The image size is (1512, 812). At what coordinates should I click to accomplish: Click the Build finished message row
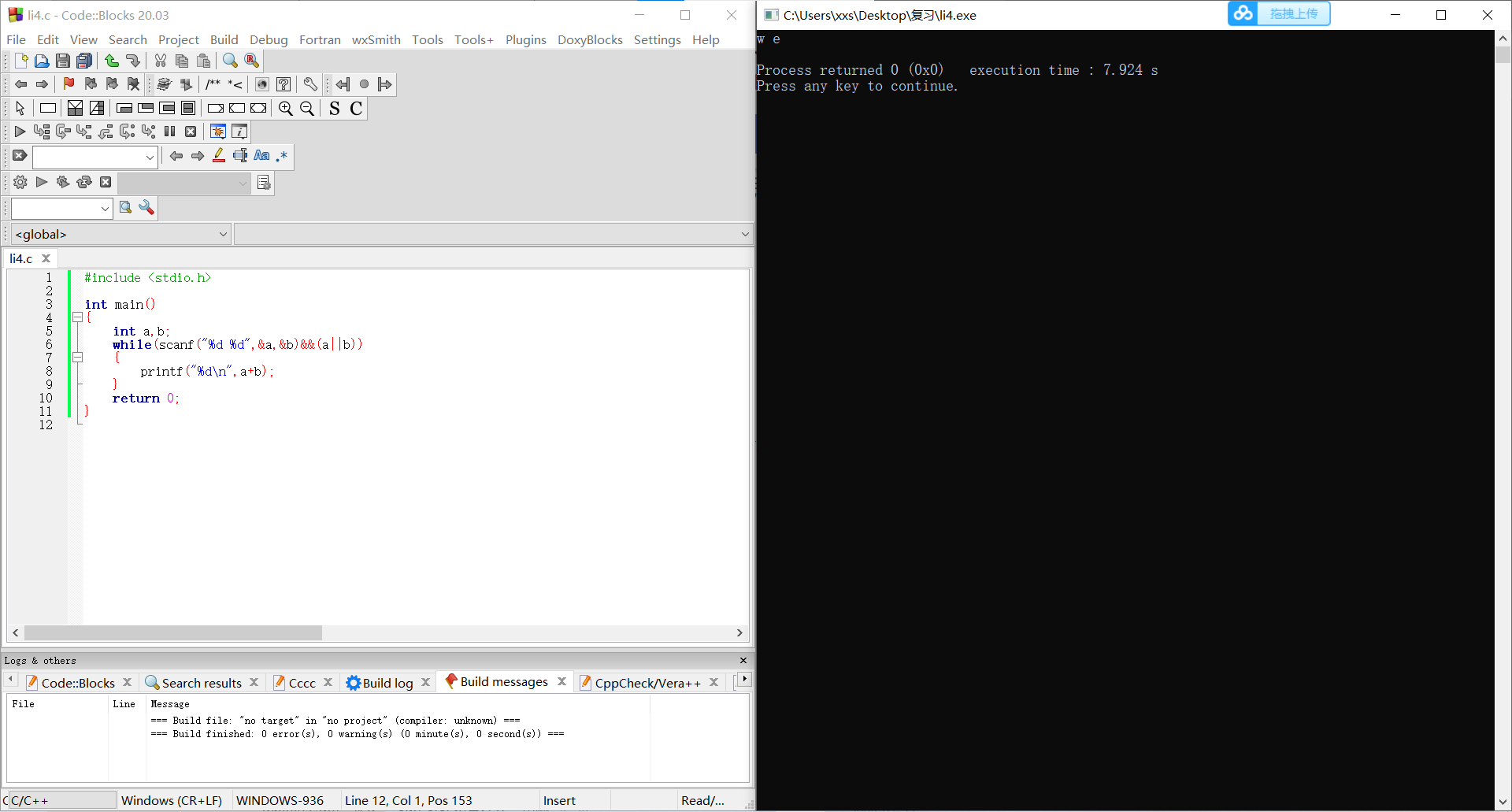[358, 734]
